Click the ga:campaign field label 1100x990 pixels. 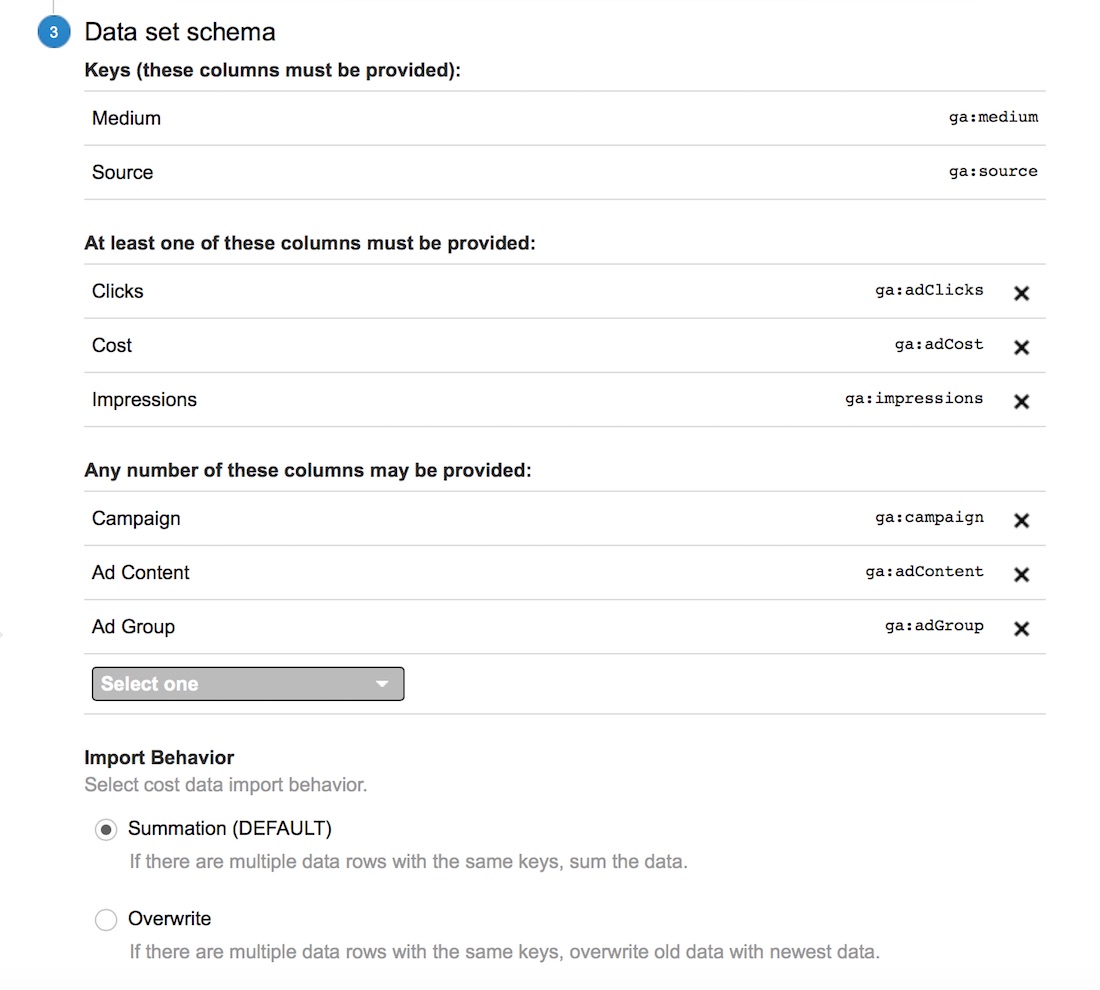tap(929, 518)
